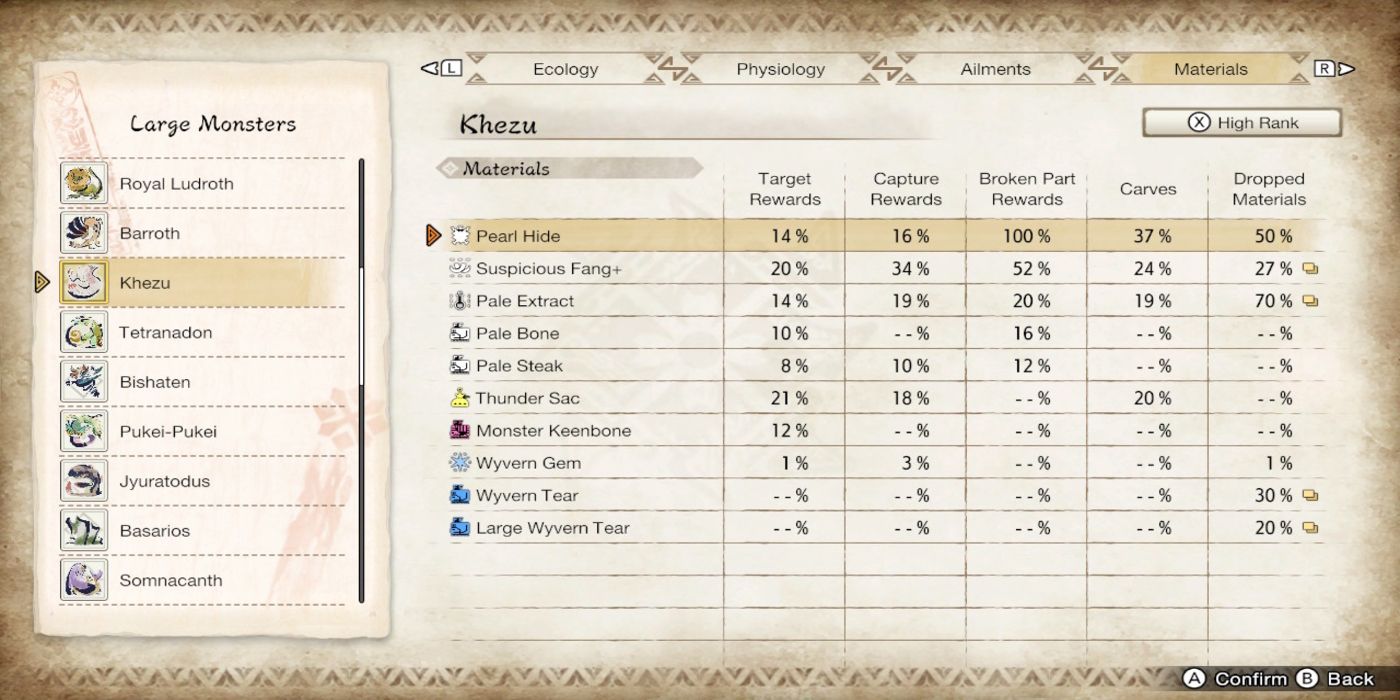1400x700 pixels.
Task: Switch to the Physiology tab
Action: tap(781, 69)
